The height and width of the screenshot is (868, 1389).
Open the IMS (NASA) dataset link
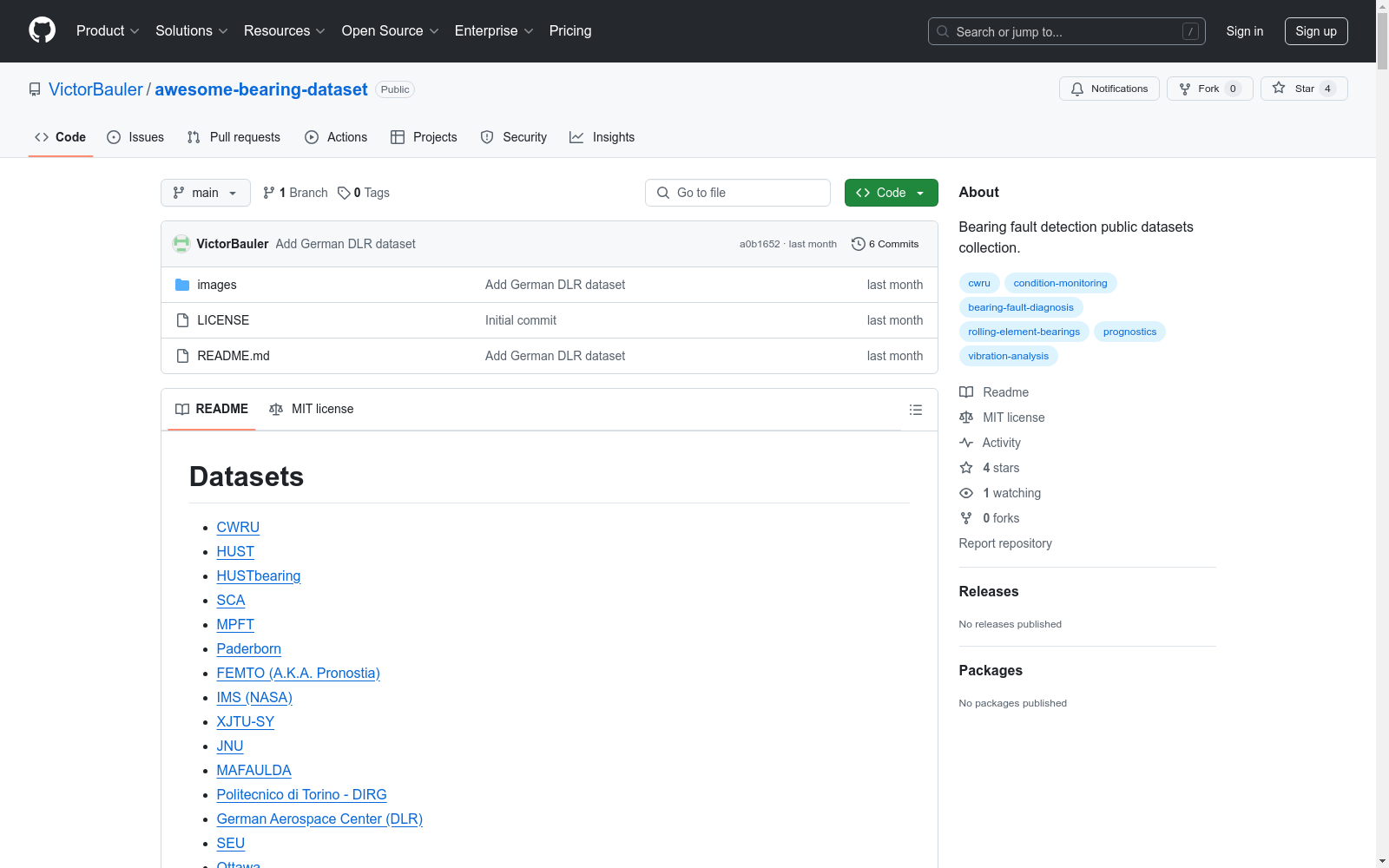[254, 697]
